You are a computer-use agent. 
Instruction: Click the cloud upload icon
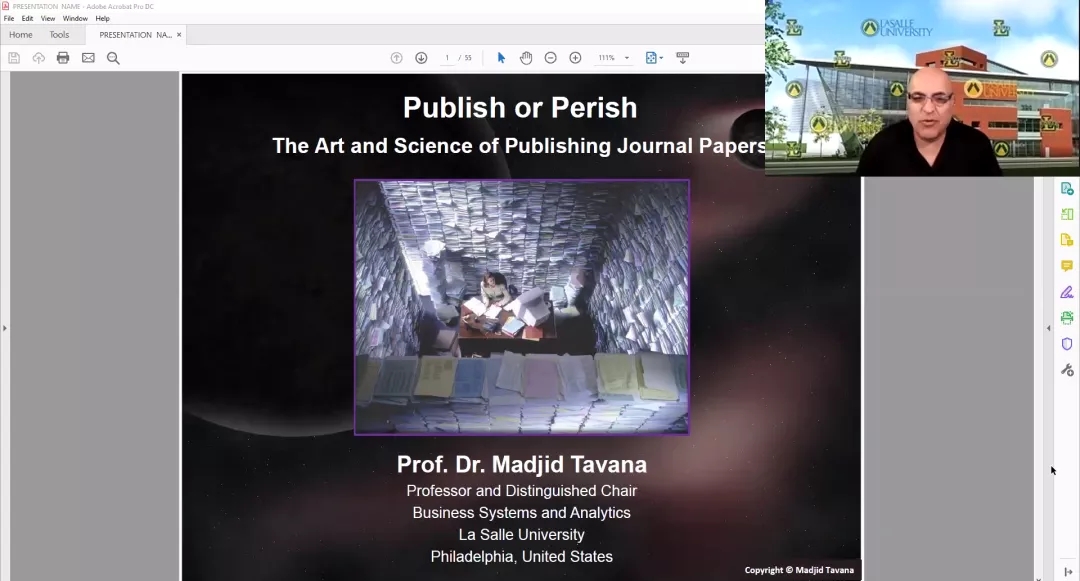(x=39, y=58)
